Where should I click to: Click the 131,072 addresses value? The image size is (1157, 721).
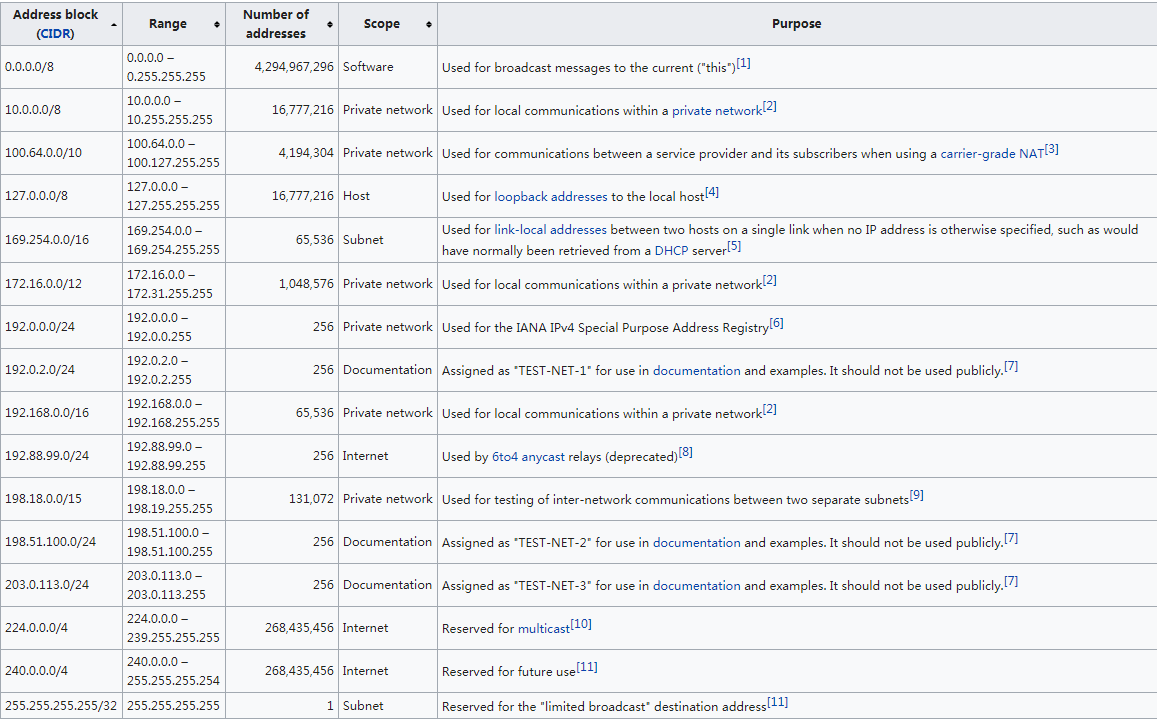click(311, 499)
